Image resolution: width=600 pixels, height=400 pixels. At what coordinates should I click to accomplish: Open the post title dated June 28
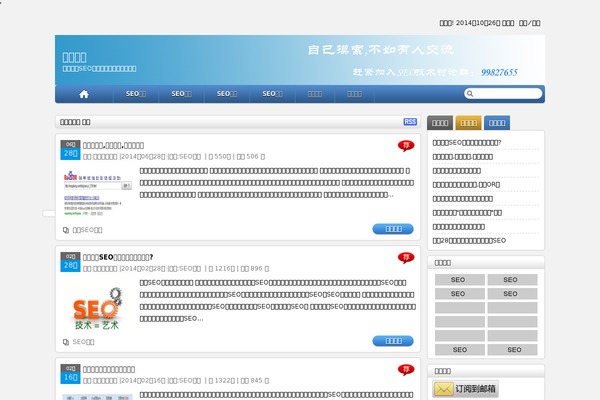click(x=113, y=145)
